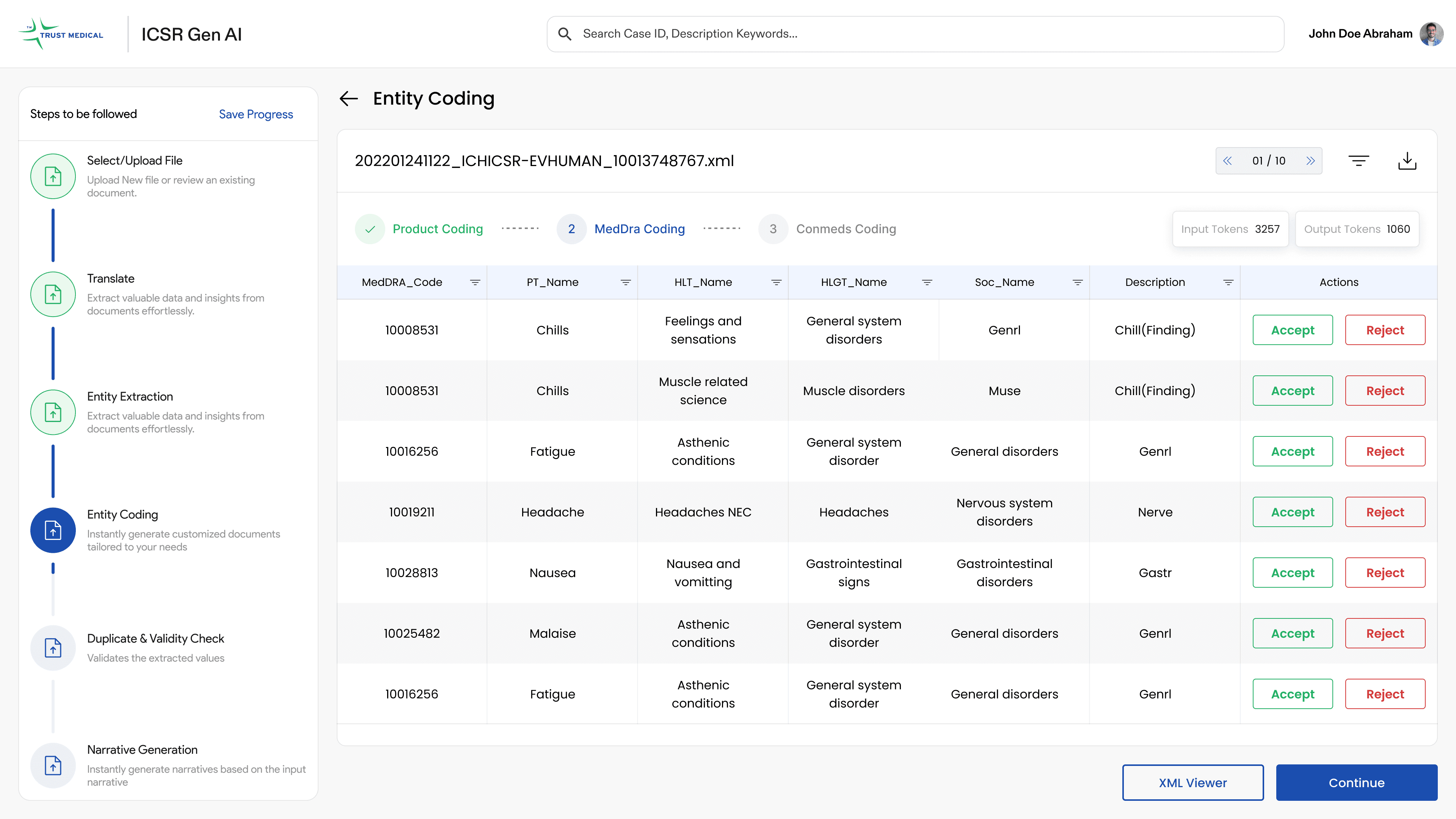The width and height of the screenshot is (1456, 819).
Task: Click code cell 10019211
Action: click(x=411, y=512)
